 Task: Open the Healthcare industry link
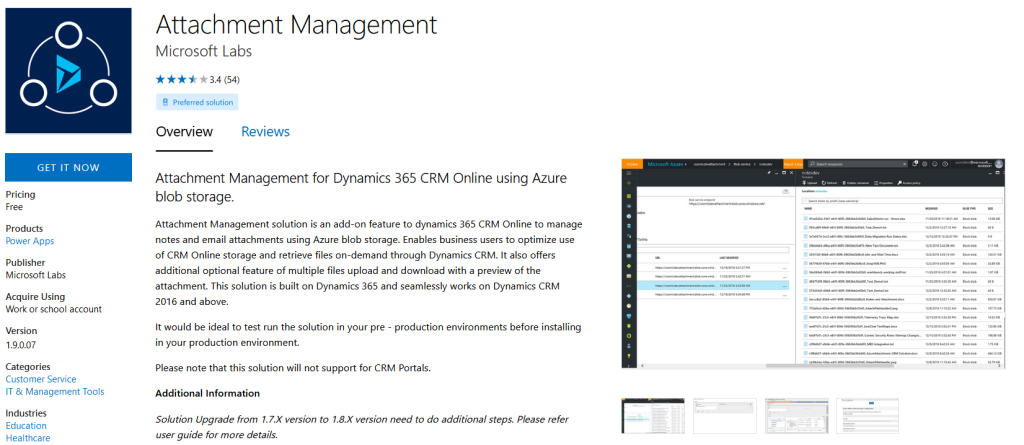pyautogui.click(x=28, y=438)
